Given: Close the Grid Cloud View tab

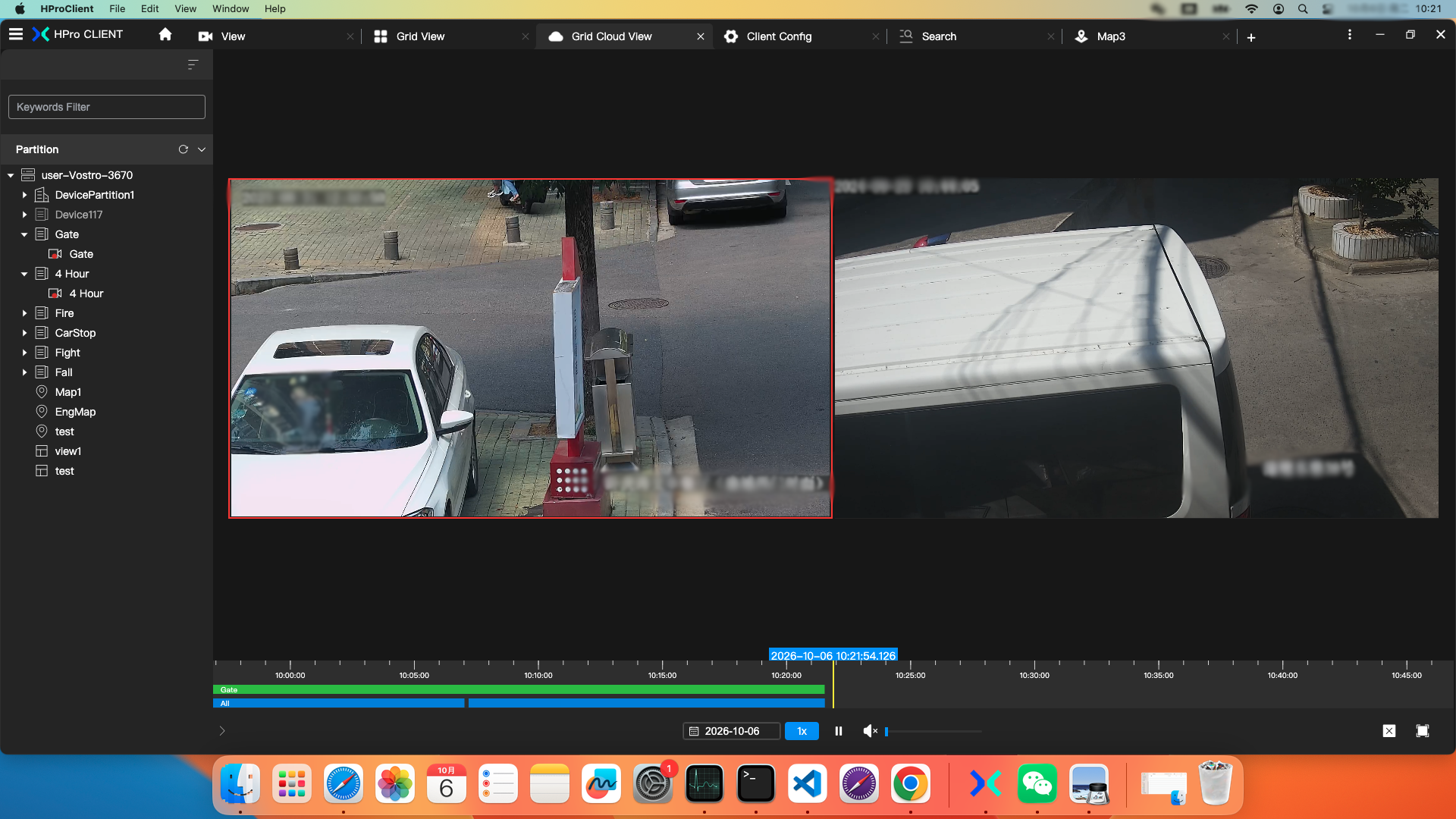Looking at the screenshot, I should click(701, 36).
